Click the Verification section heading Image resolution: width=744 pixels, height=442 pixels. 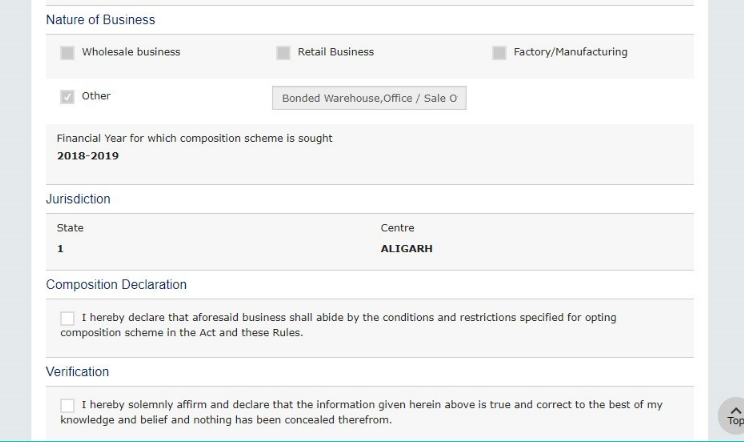tap(77, 372)
